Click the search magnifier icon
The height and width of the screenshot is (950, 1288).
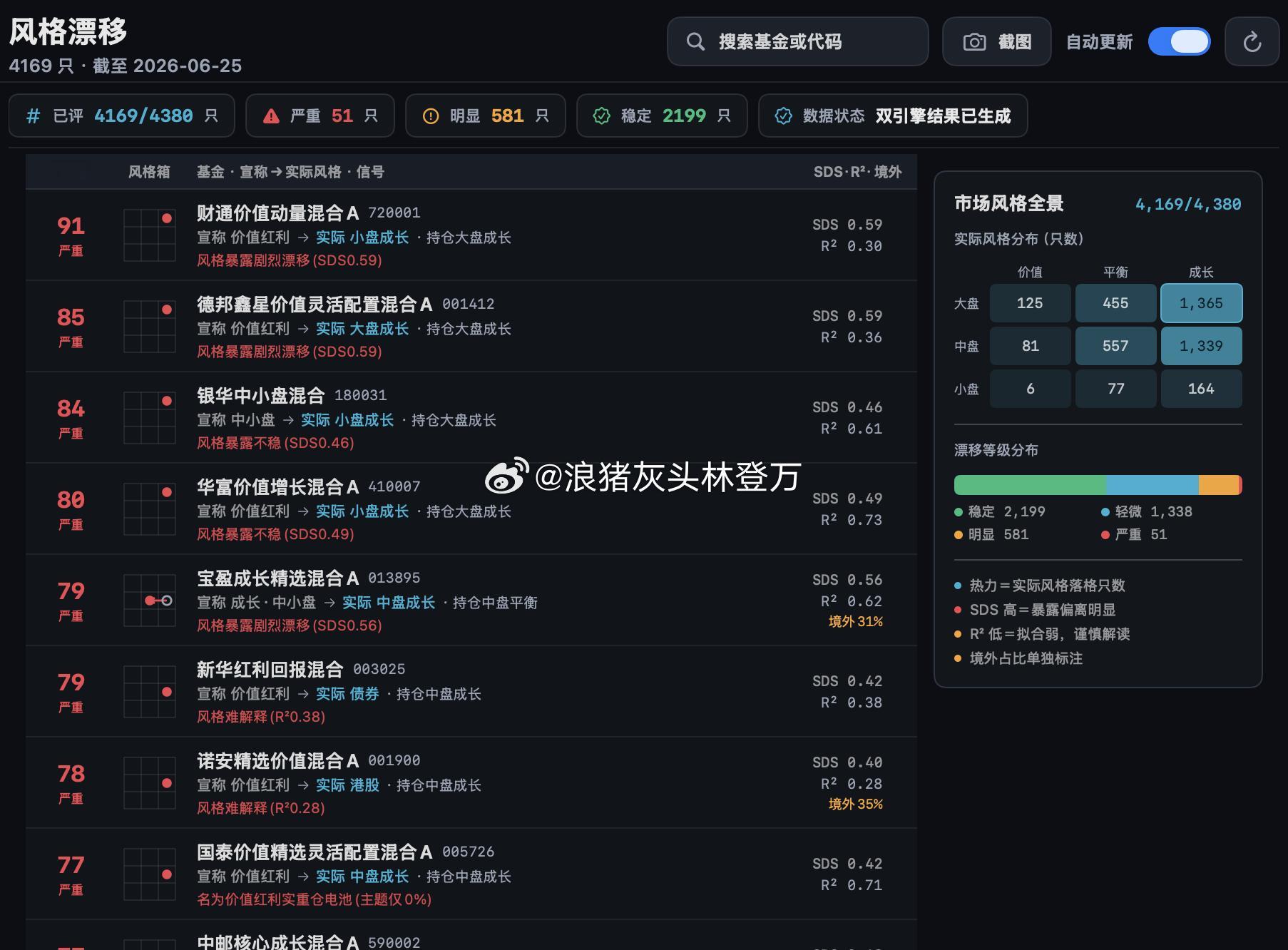pos(695,42)
